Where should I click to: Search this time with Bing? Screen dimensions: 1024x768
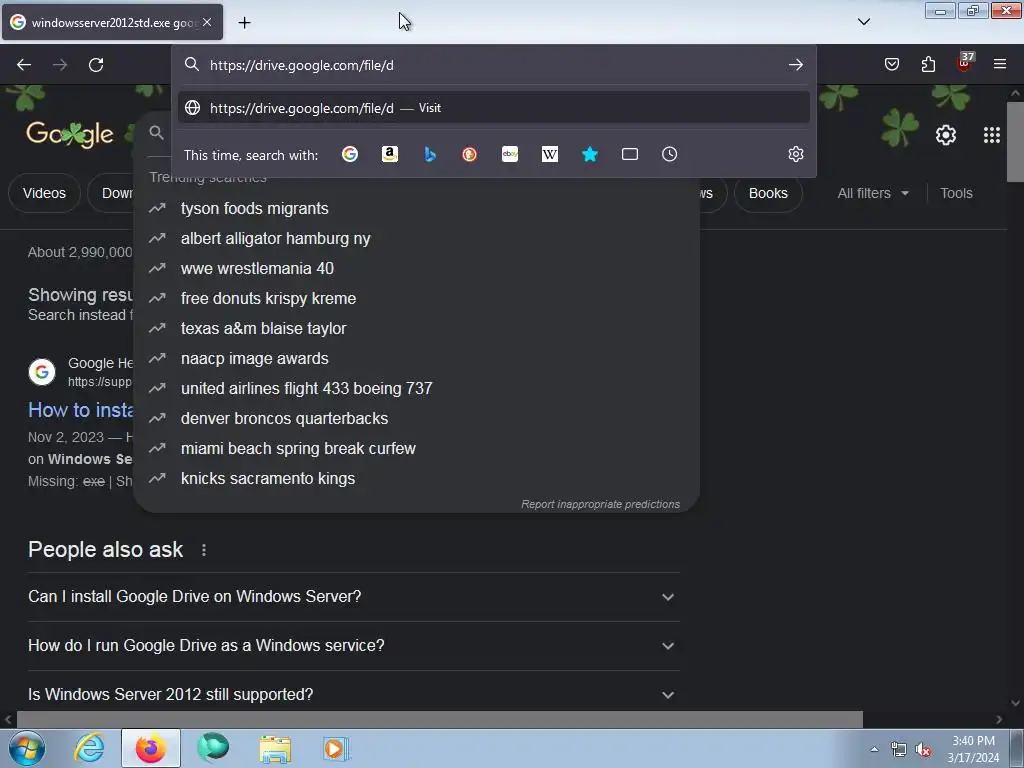pyautogui.click(x=430, y=154)
